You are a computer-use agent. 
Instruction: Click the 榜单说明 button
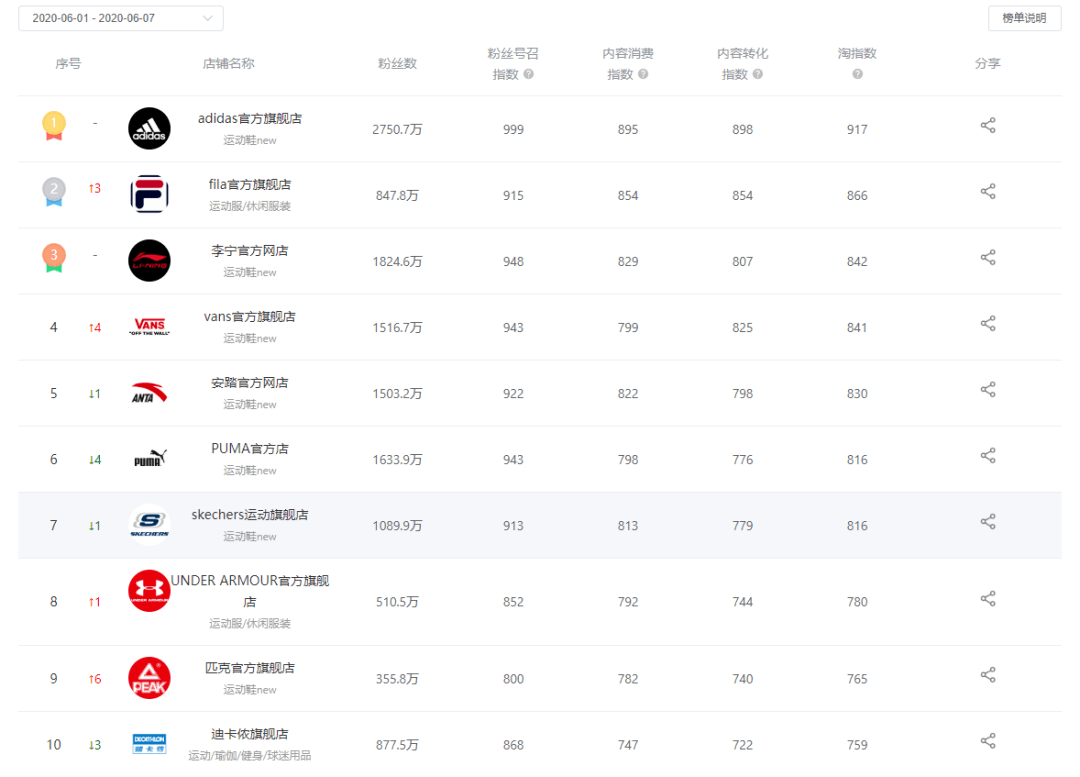[x=1024, y=18]
